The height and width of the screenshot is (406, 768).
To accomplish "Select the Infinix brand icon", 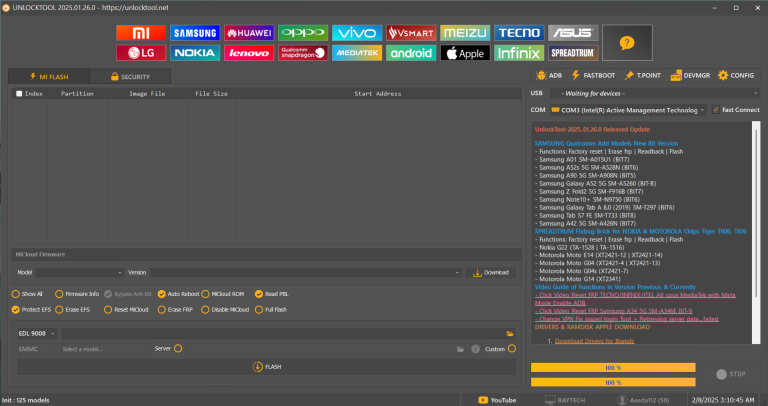I will click(519, 53).
